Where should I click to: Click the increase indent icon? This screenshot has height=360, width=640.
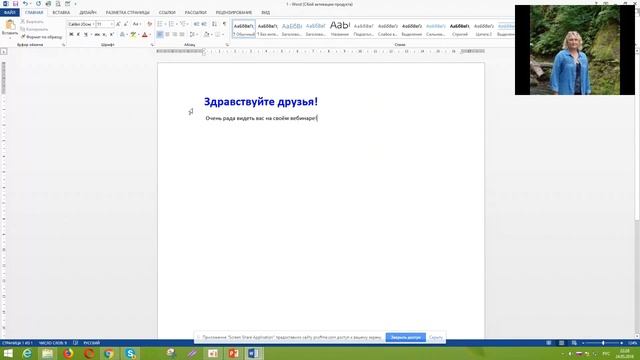[x=204, y=24]
